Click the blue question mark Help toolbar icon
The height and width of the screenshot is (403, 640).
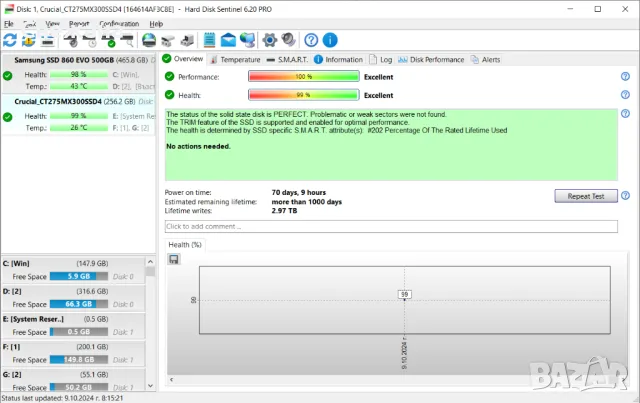tap(311, 40)
